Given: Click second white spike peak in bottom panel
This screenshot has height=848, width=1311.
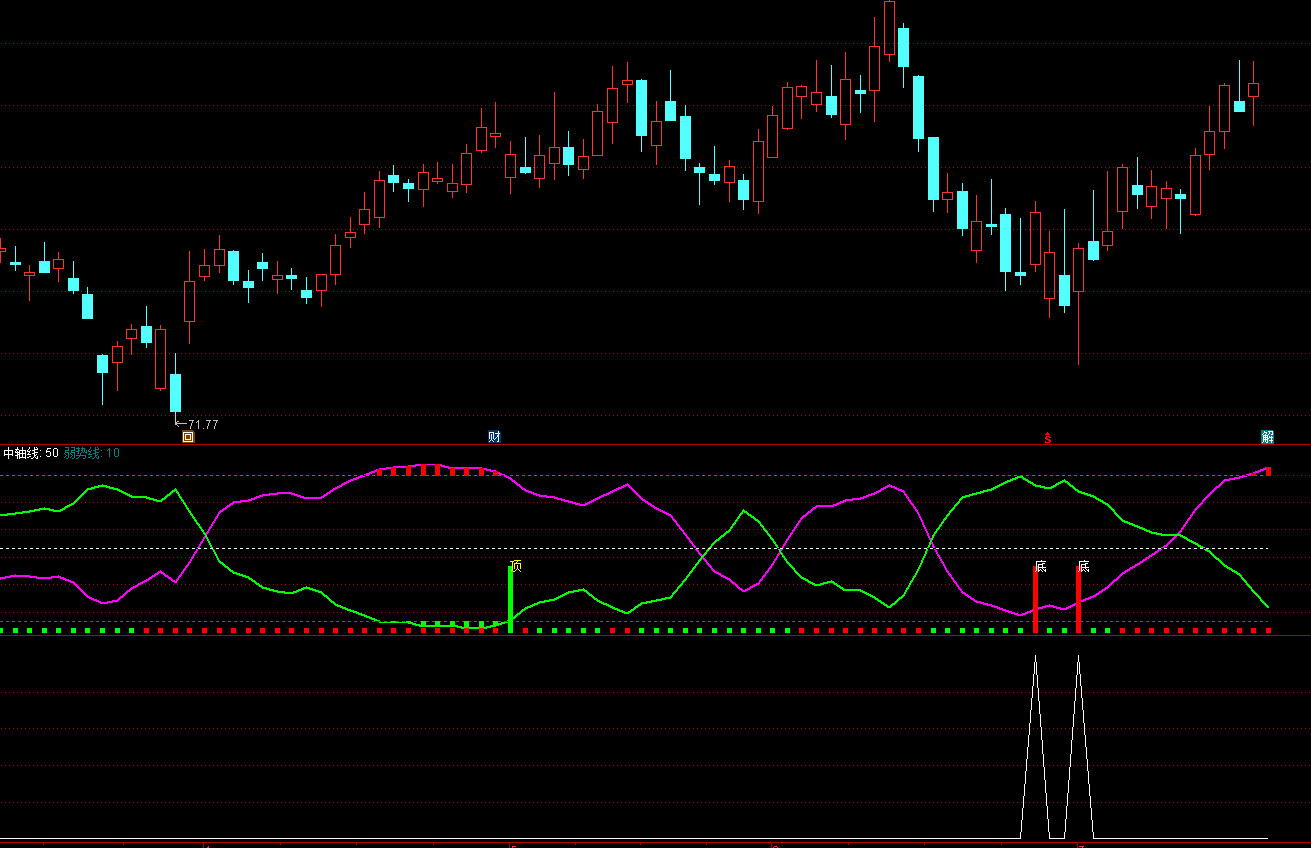Looking at the screenshot, I should click(1078, 658).
